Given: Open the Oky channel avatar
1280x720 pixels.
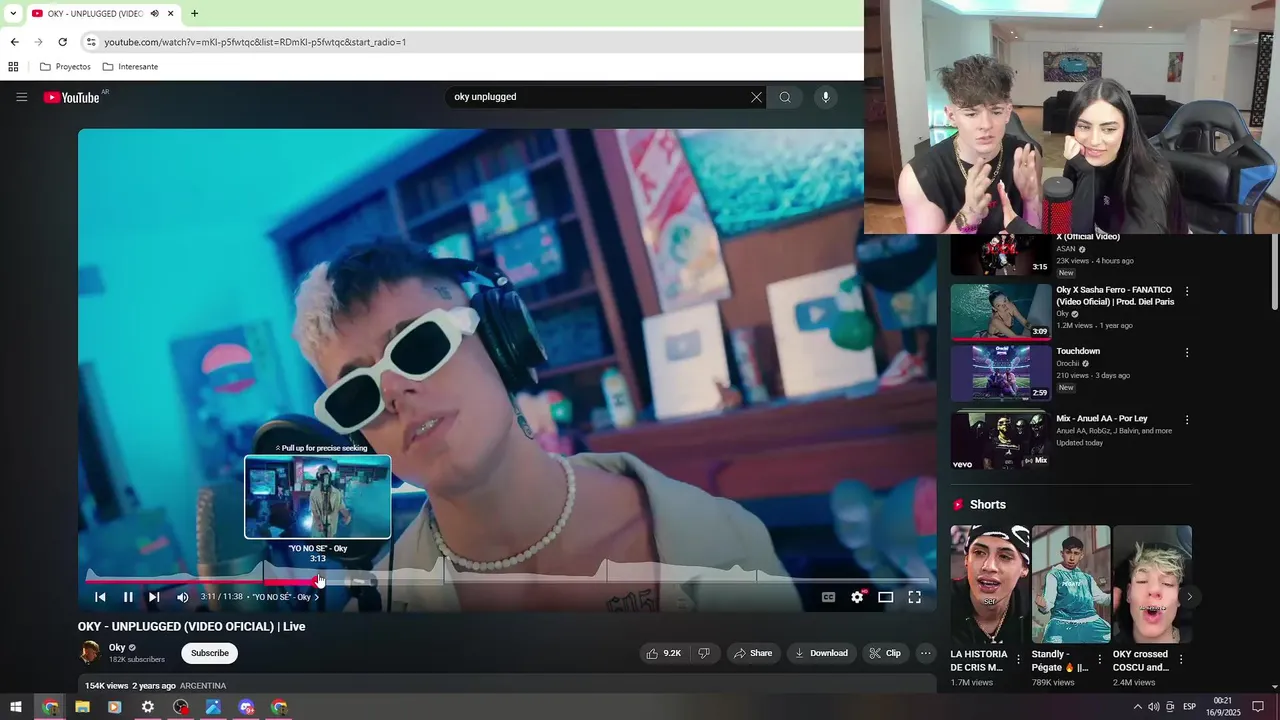Looking at the screenshot, I should (x=90, y=653).
